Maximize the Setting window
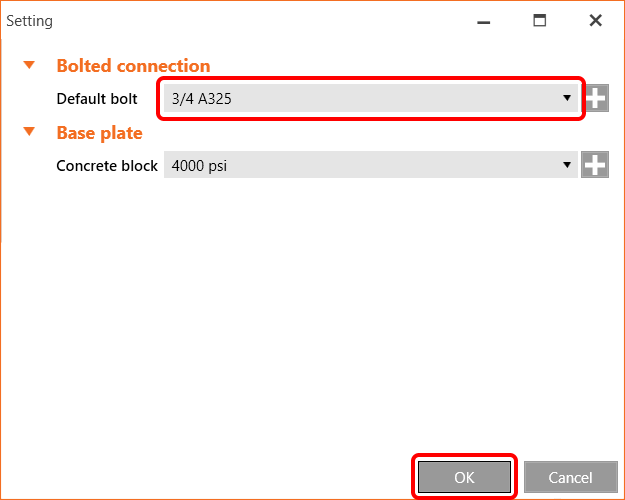Image resolution: width=625 pixels, height=500 pixels. (x=540, y=20)
